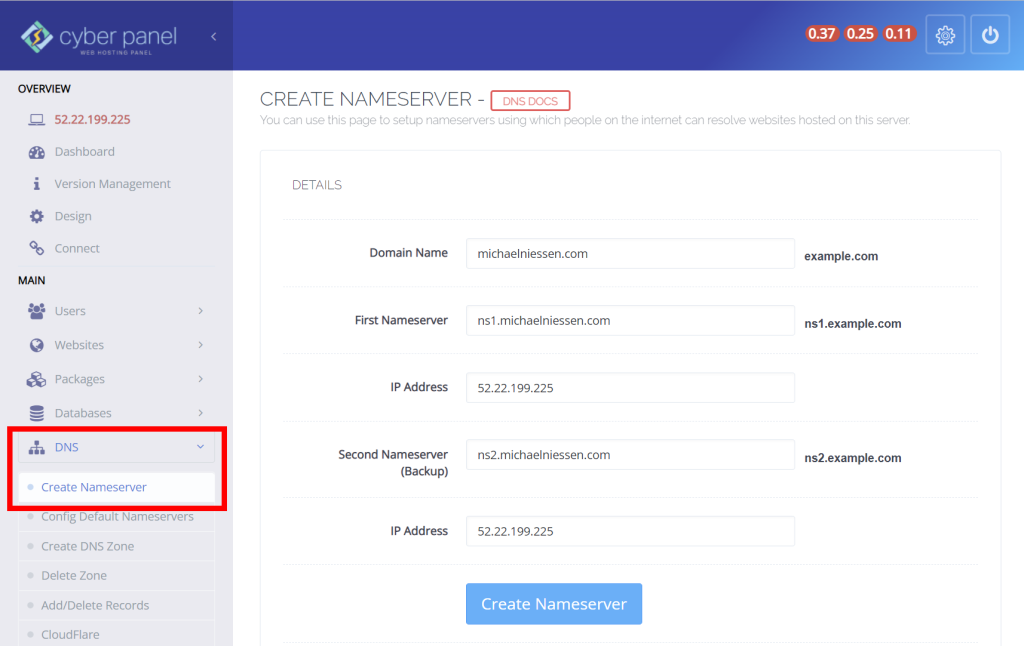This screenshot has width=1024, height=646.
Task: Click the MAIN sidebar heading
Action: [31, 280]
